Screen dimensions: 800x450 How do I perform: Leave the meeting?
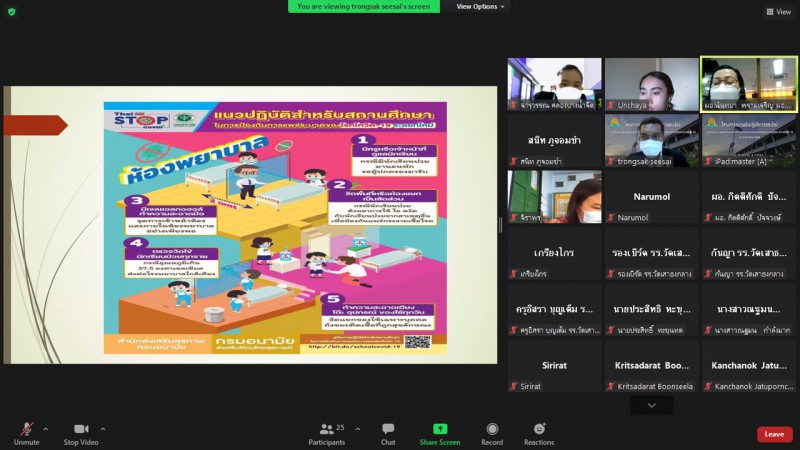(x=774, y=434)
